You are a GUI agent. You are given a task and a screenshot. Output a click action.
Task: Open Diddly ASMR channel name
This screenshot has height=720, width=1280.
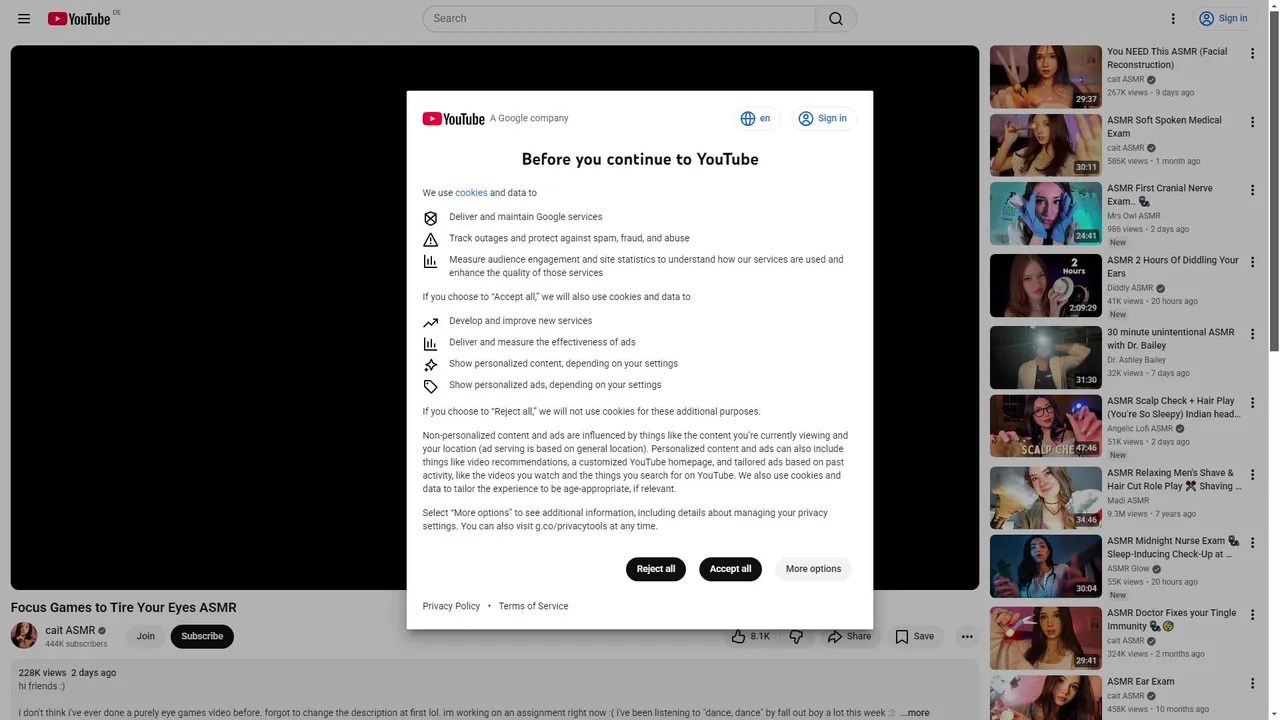pos(1130,288)
